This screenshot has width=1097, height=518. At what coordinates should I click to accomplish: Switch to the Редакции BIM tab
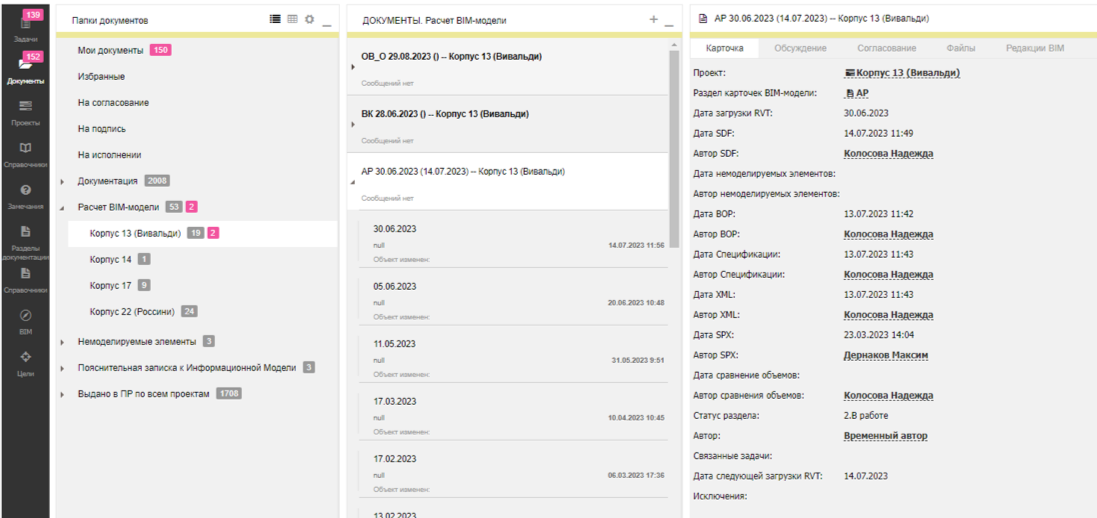(x=1035, y=48)
